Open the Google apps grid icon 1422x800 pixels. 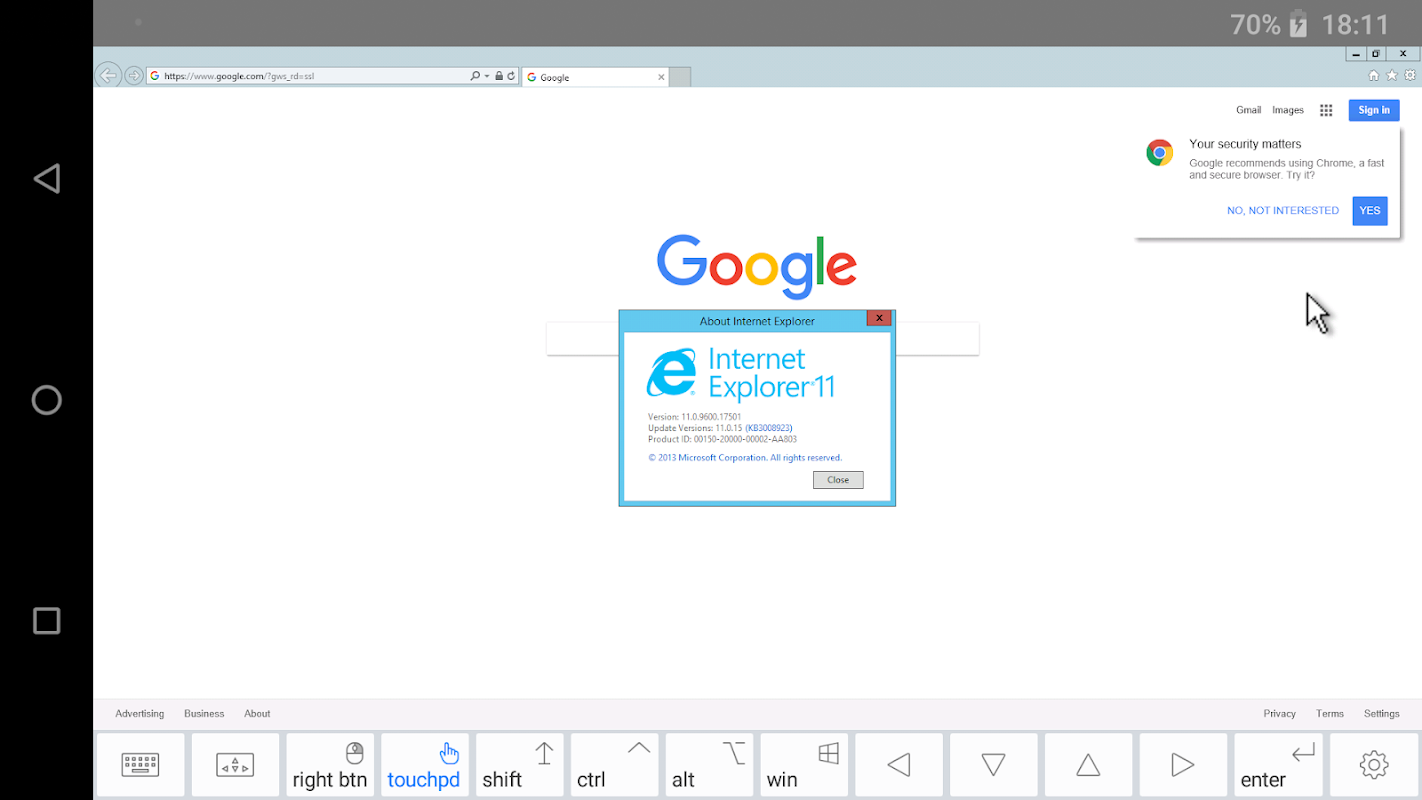(1326, 110)
